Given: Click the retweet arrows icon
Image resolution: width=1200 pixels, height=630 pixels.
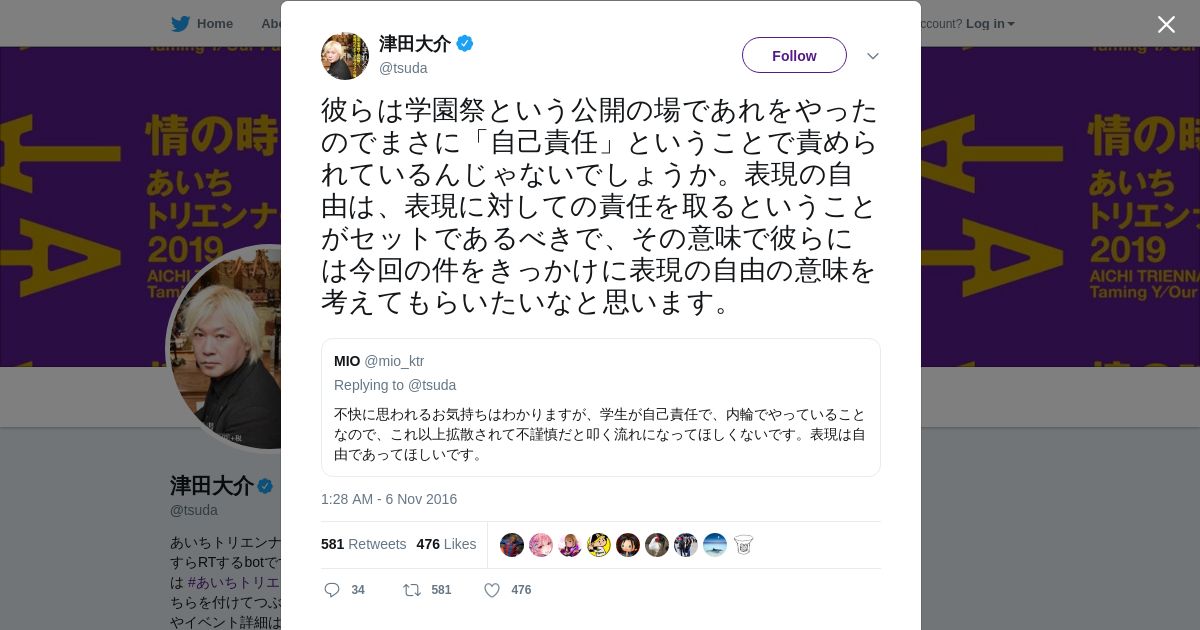Looking at the screenshot, I should [411, 590].
